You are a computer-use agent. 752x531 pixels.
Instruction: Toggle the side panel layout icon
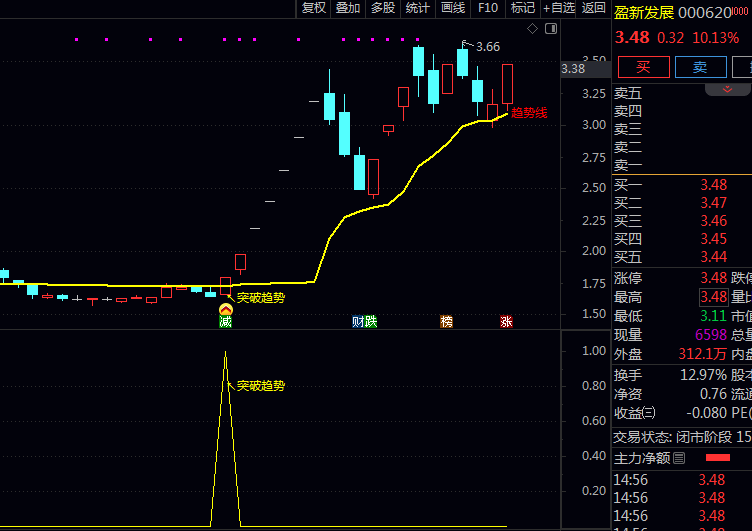point(551,29)
